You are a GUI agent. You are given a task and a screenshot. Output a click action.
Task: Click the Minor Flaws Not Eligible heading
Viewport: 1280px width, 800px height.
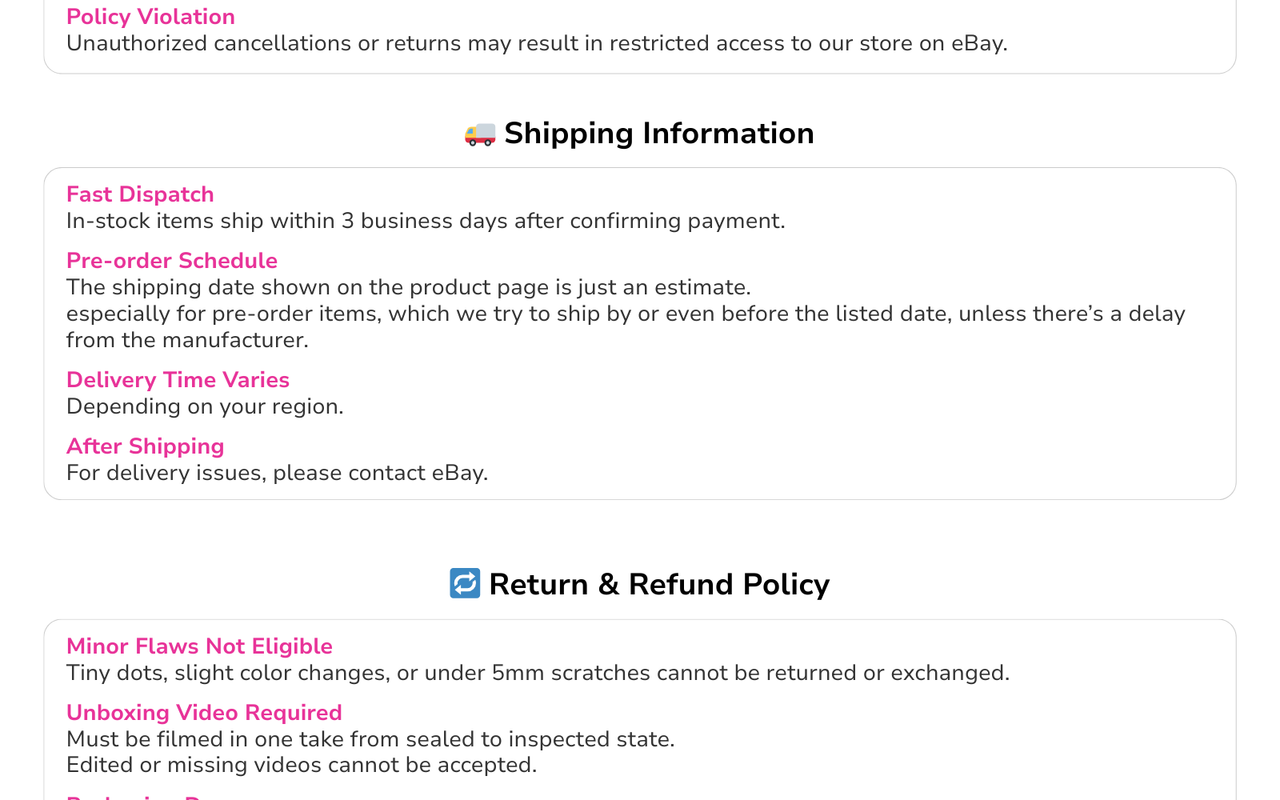pos(199,646)
